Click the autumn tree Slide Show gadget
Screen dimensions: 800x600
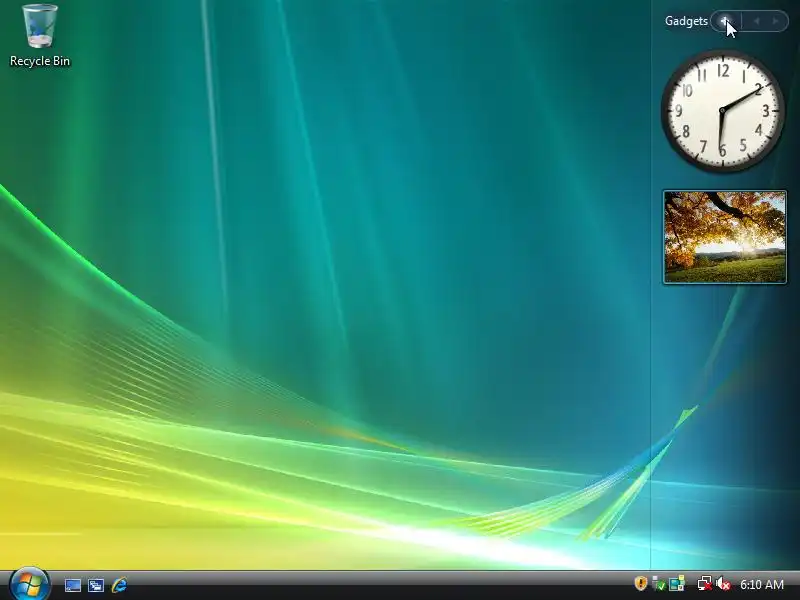coord(724,237)
